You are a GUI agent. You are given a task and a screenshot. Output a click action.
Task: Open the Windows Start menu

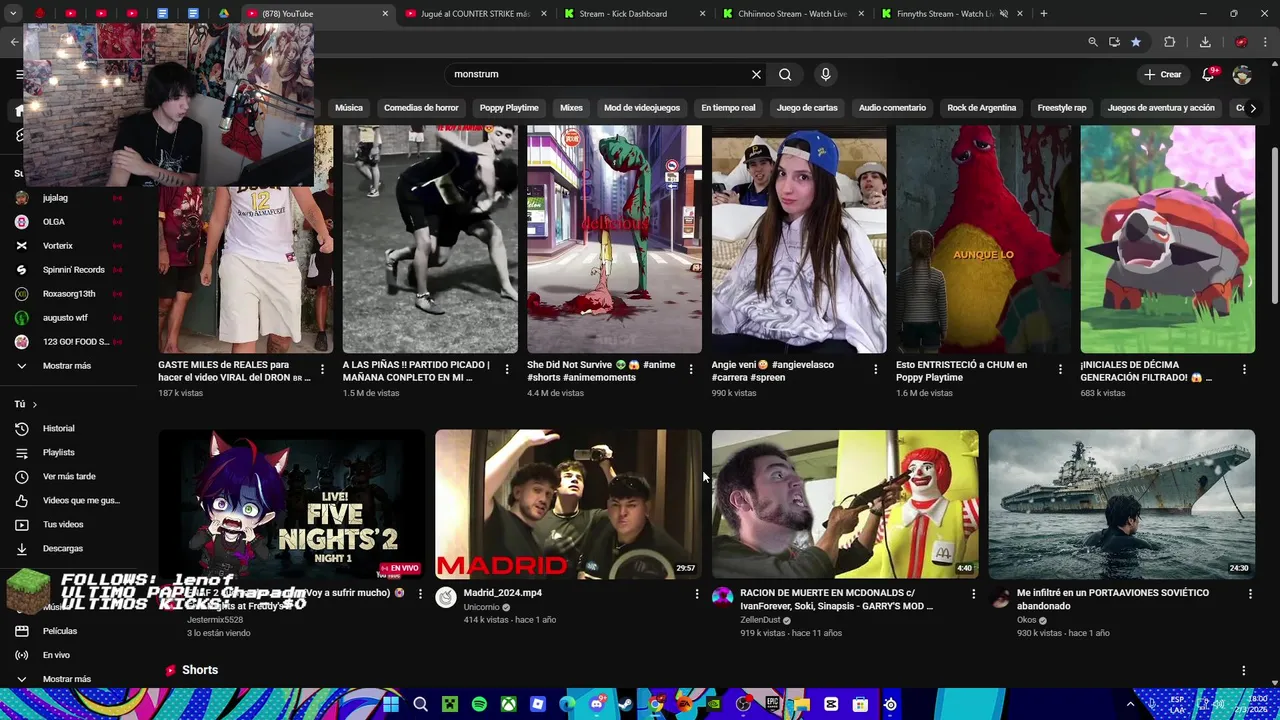click(x=391, y=704)
